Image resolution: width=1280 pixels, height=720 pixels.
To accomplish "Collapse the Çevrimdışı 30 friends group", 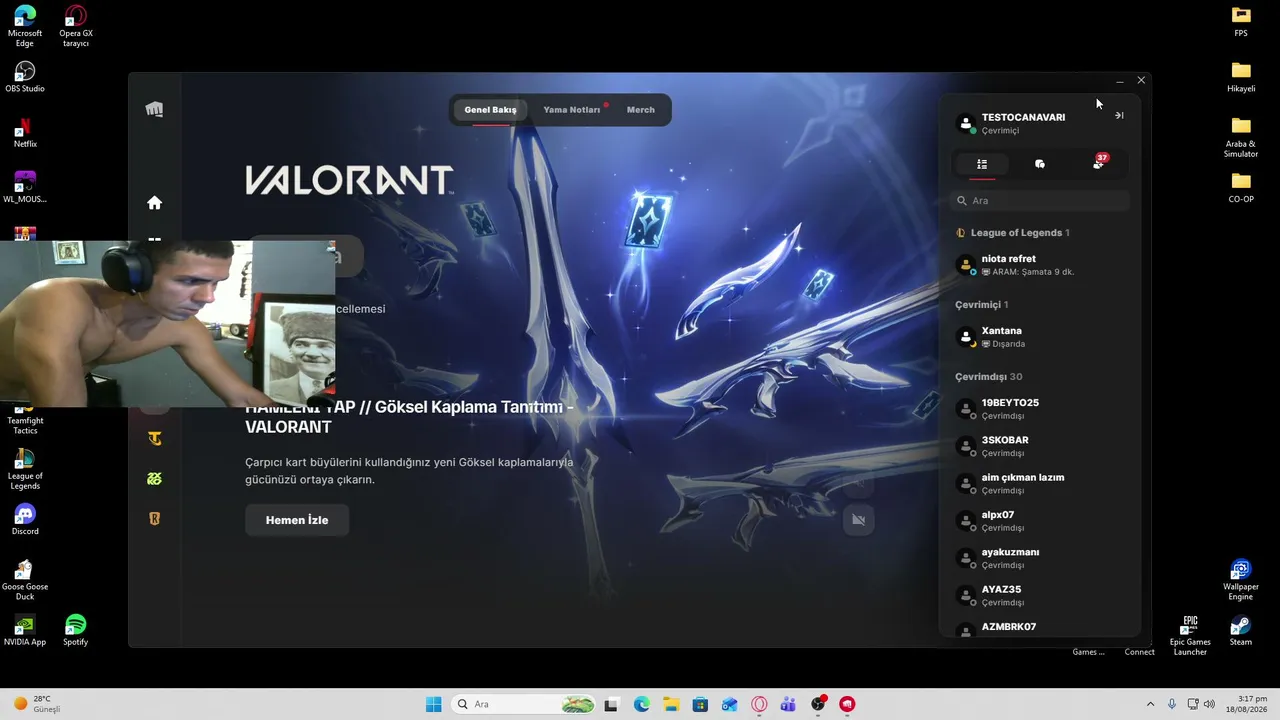I will [988, 377].
